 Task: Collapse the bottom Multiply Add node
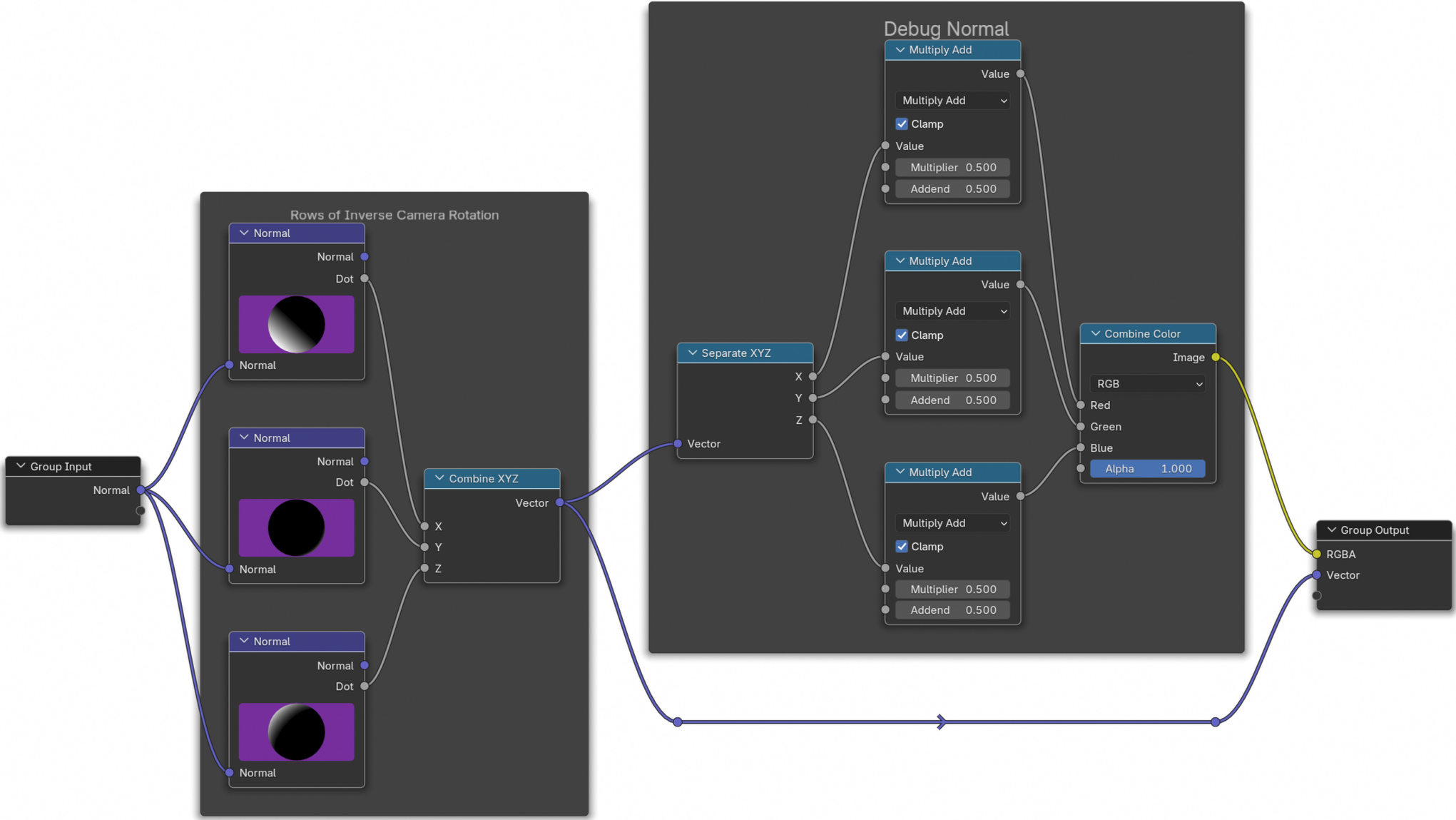[x=900, y=472]
